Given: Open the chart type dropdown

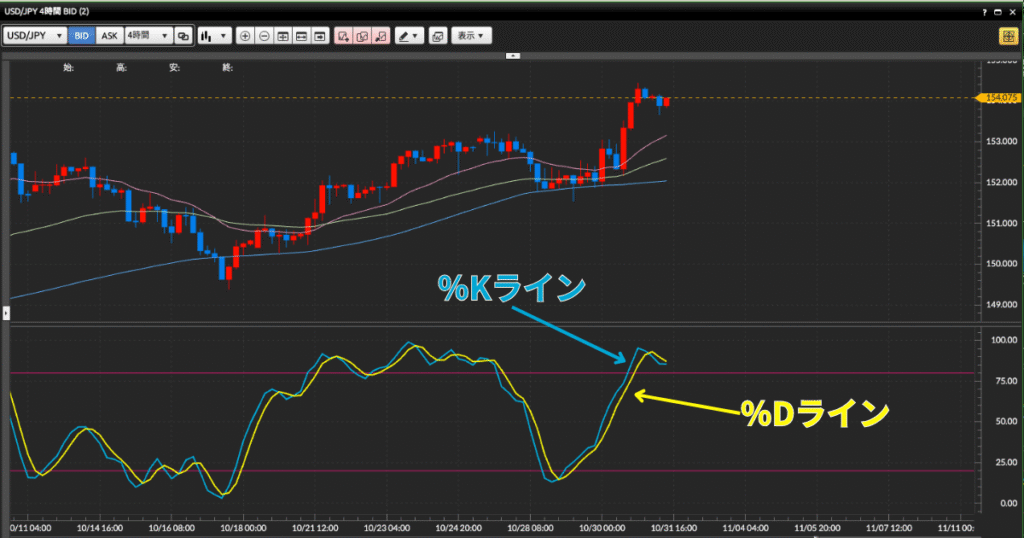Looking at the screenshot, I should tap(213, 36).
